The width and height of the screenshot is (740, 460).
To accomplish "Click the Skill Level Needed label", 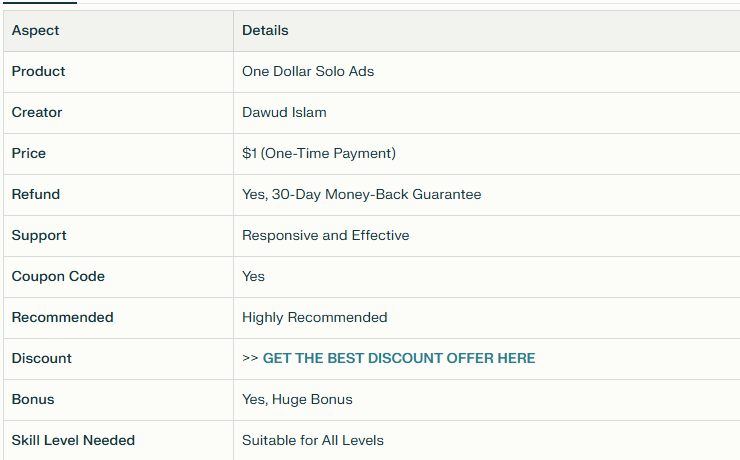I will (x=73, y=441).
